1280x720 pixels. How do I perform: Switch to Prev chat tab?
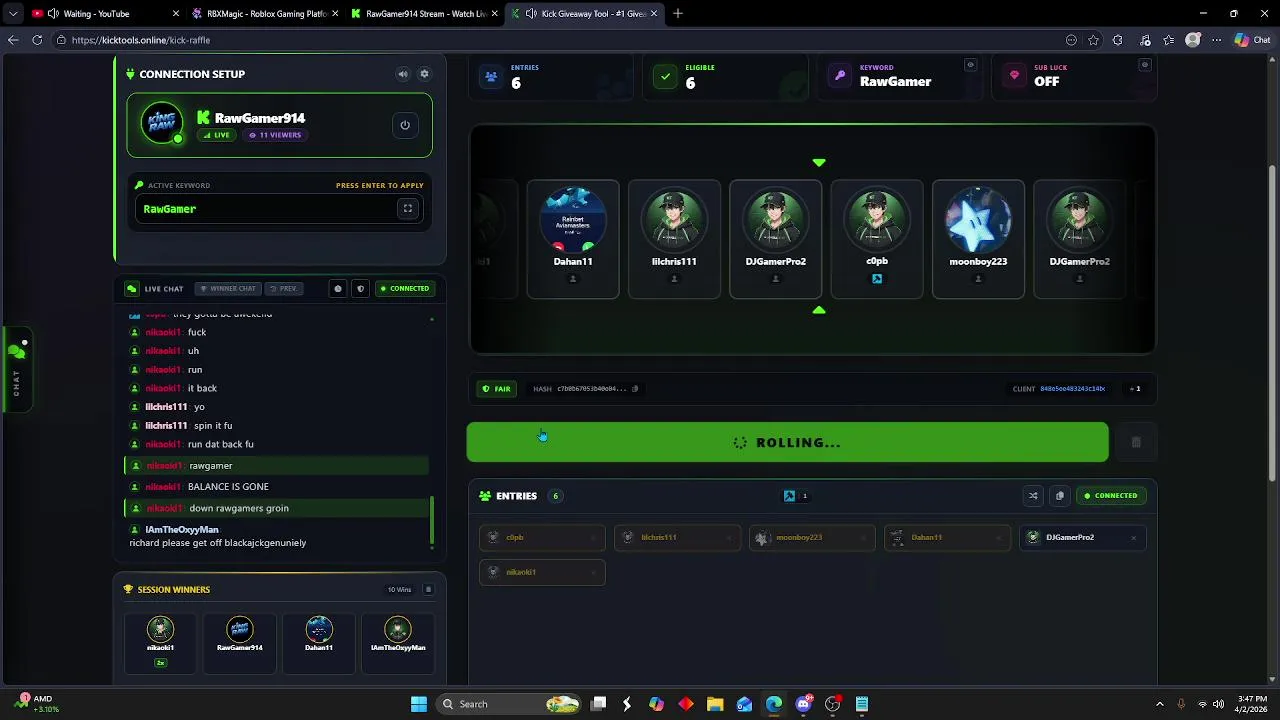coord(283,288)
